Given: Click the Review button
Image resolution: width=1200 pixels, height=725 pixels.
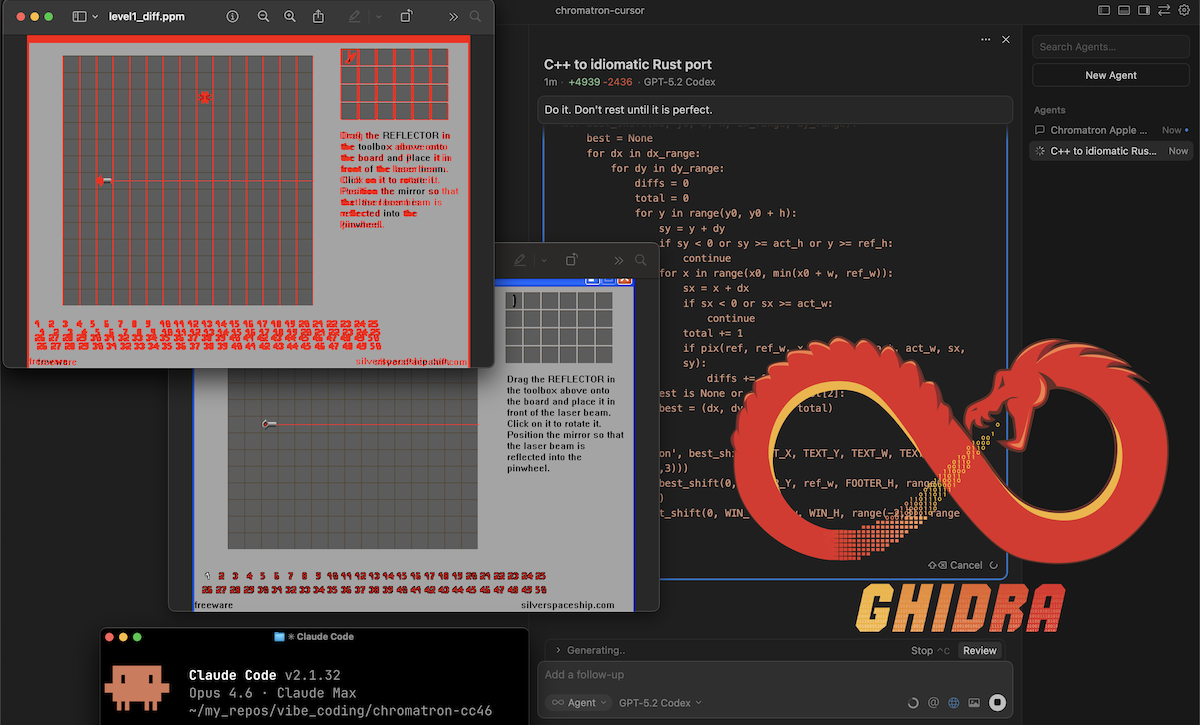Looking at the screenshot, I should [x=981, y=650].
